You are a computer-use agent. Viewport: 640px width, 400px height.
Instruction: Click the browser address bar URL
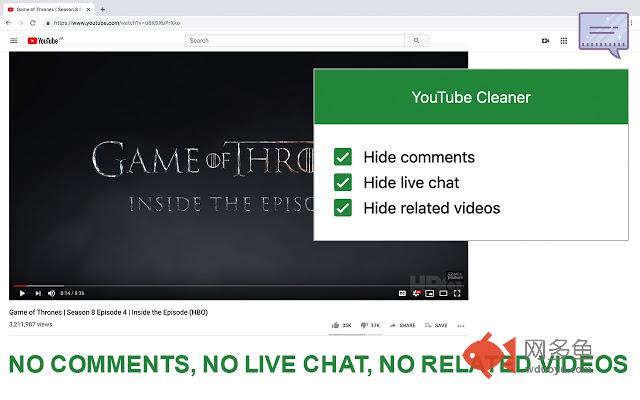click(117, 23)
